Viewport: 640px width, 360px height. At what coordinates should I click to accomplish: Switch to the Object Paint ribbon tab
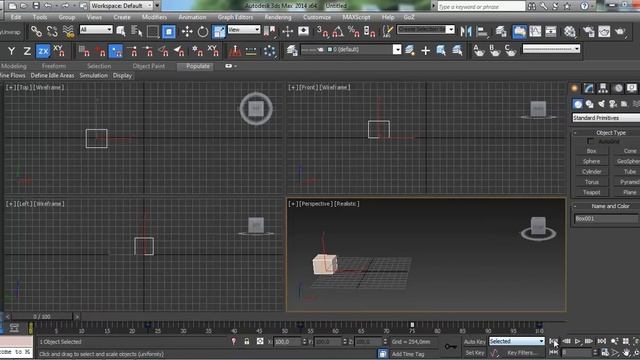tap(149, 66)
